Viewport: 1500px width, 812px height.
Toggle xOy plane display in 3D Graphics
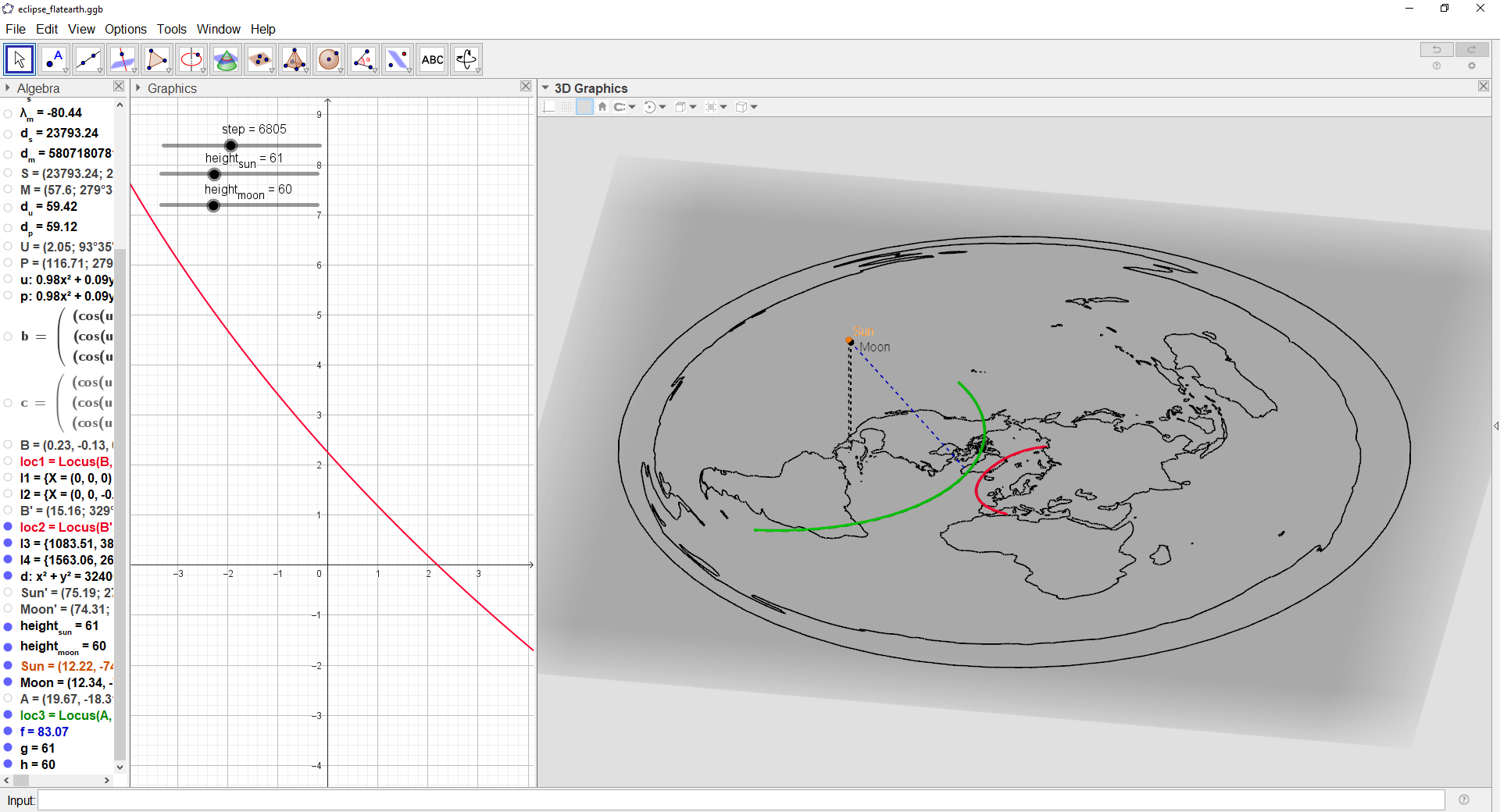click(x=584, y=107)
